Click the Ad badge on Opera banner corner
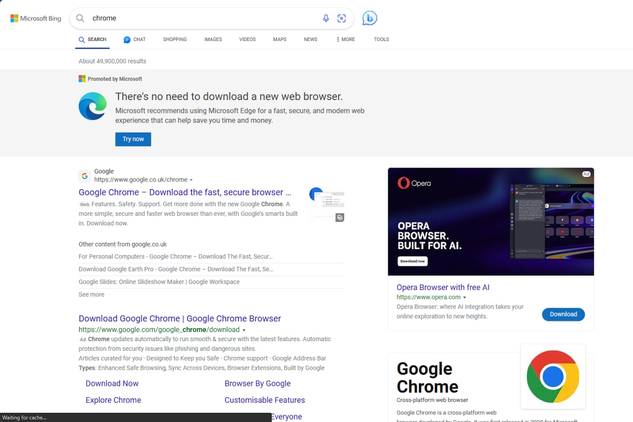Viewport: 633px width, 422px height. pyautogui.click(x=586, y=174)
